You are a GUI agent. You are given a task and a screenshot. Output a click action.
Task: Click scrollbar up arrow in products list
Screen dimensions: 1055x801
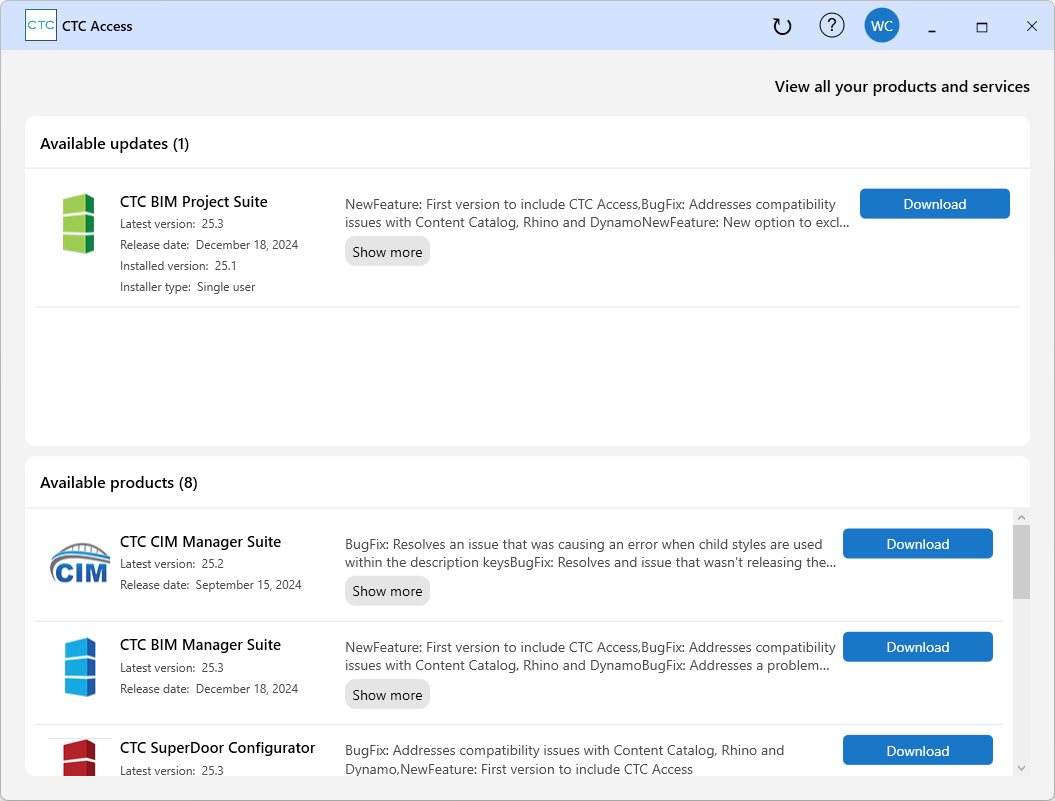click(1021, 517)
